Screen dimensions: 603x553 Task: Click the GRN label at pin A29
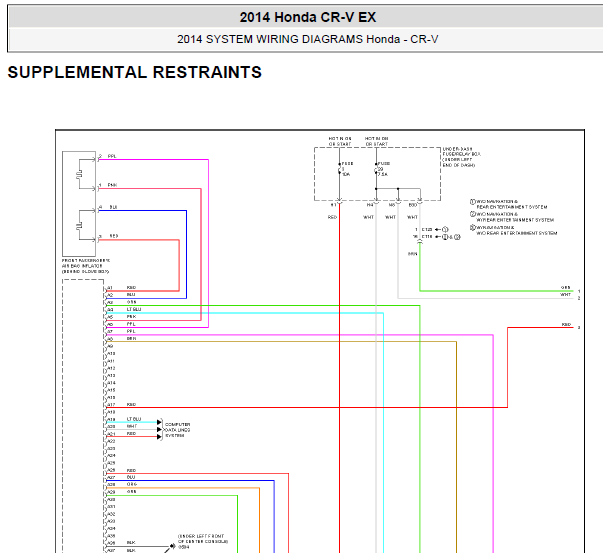tap(131, 492)
